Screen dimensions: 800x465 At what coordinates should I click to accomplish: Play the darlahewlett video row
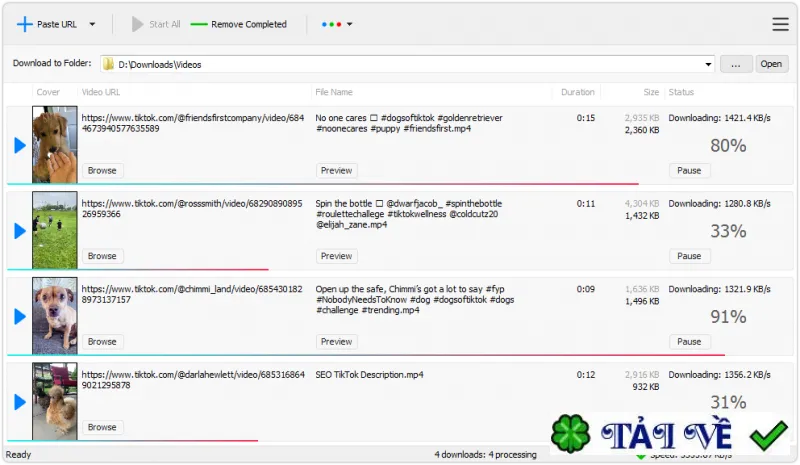20,402
